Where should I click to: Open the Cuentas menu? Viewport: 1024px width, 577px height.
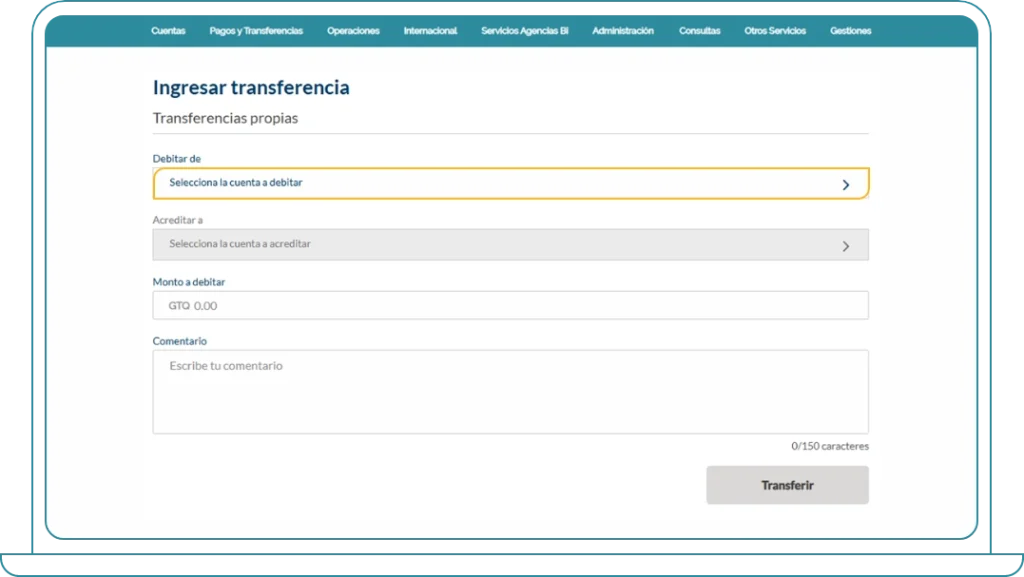tap(168, 31)
